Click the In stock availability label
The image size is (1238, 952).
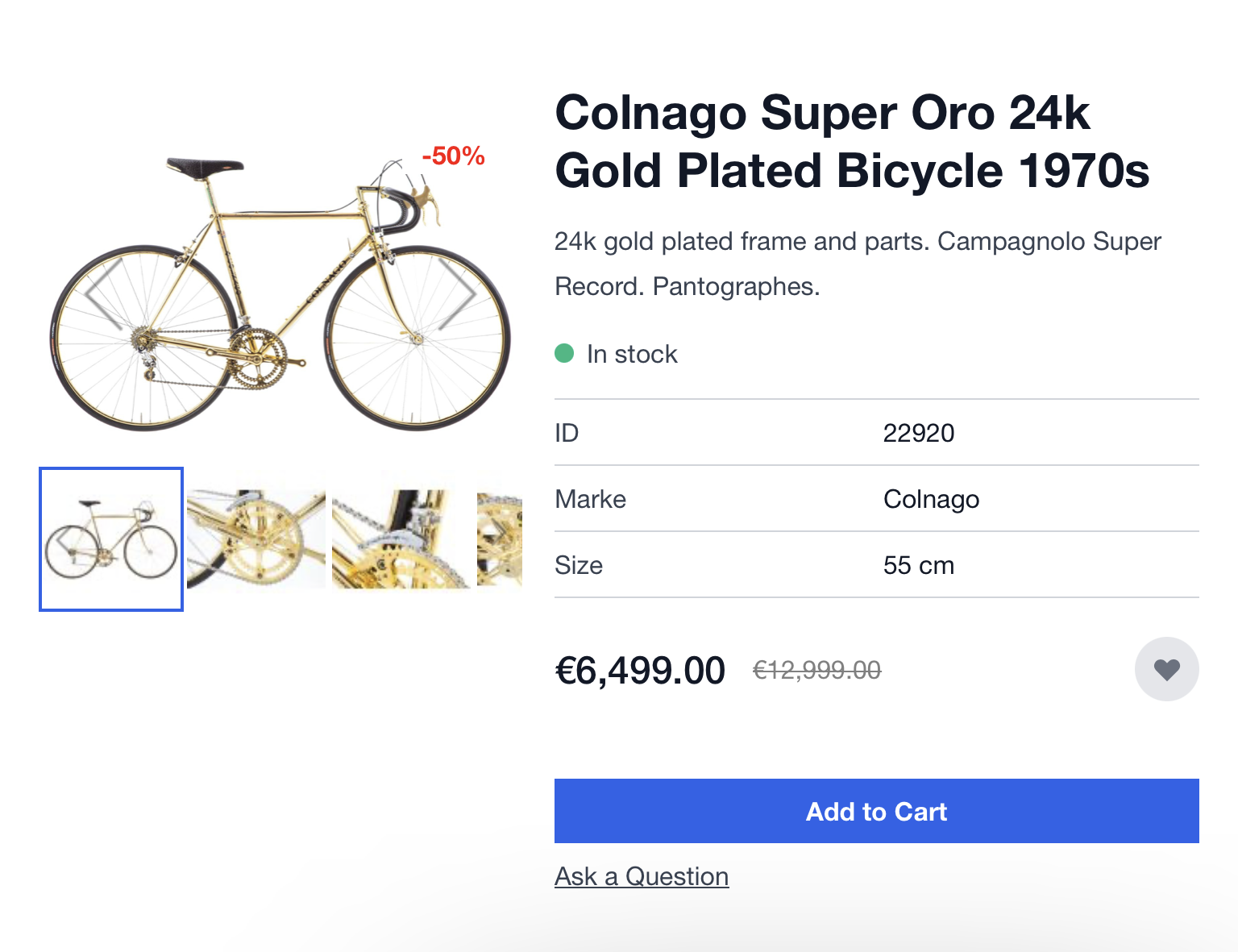(632, 354)
